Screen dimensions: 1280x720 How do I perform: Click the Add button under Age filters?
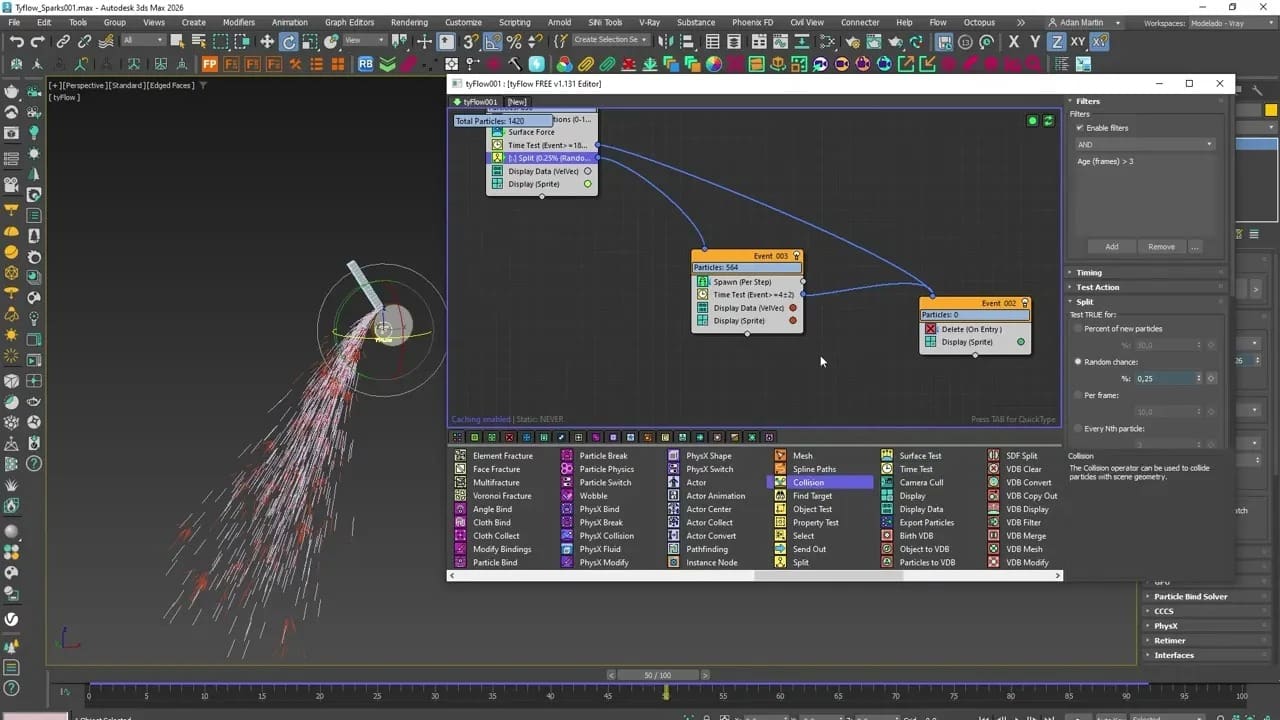1112,246
